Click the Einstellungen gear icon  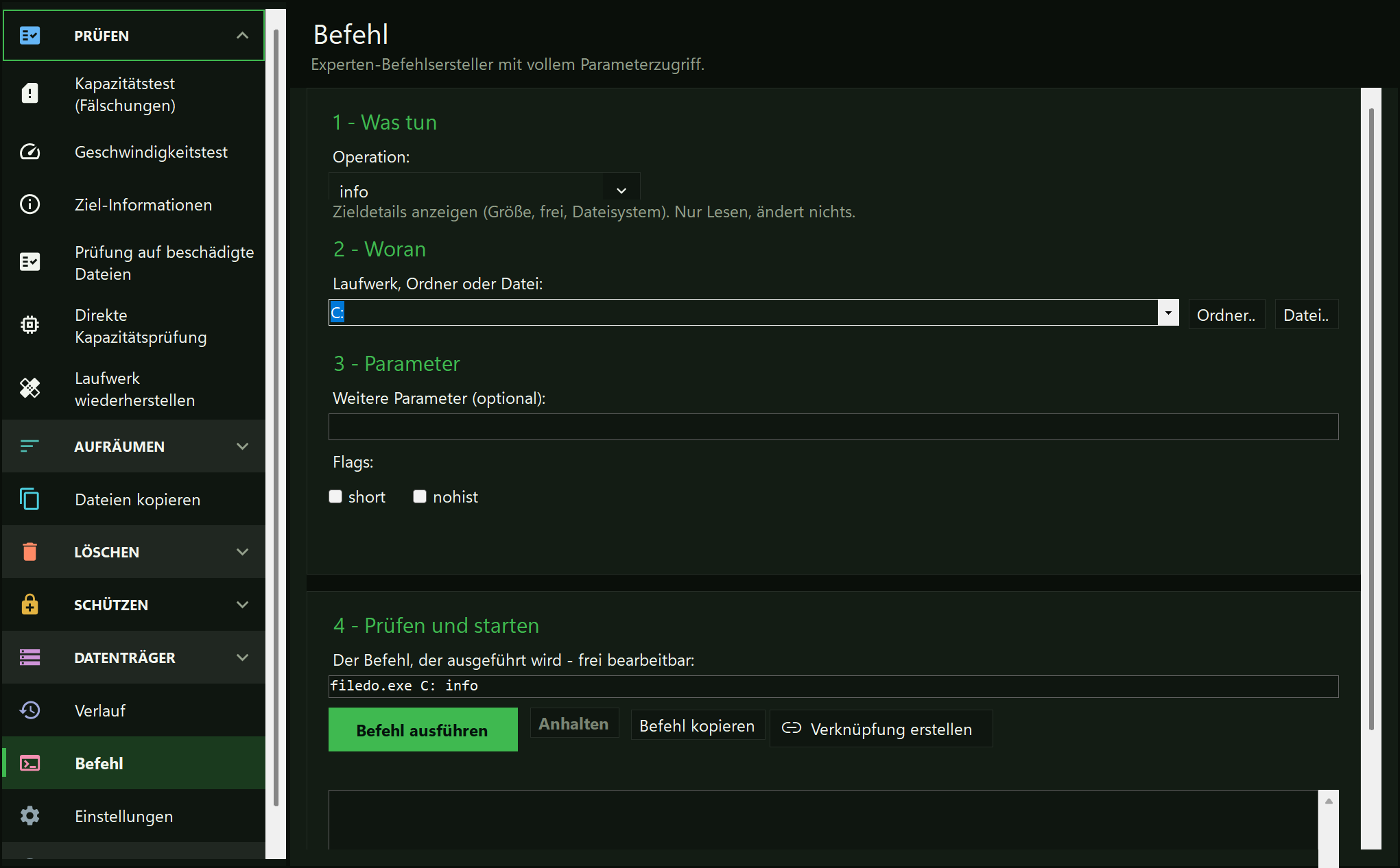(x=29, y=816)
